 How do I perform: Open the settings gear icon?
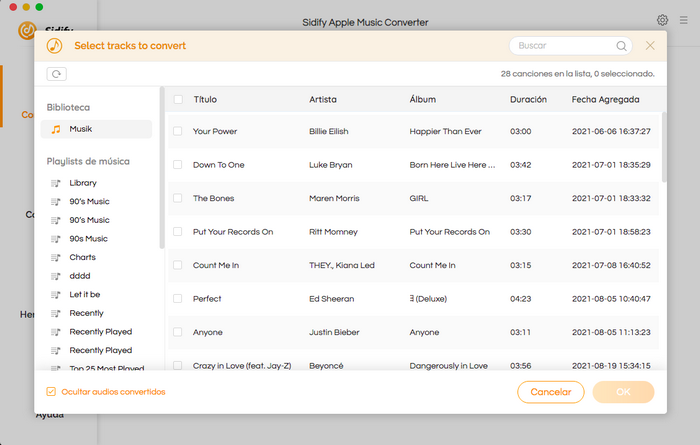(662, 20)
